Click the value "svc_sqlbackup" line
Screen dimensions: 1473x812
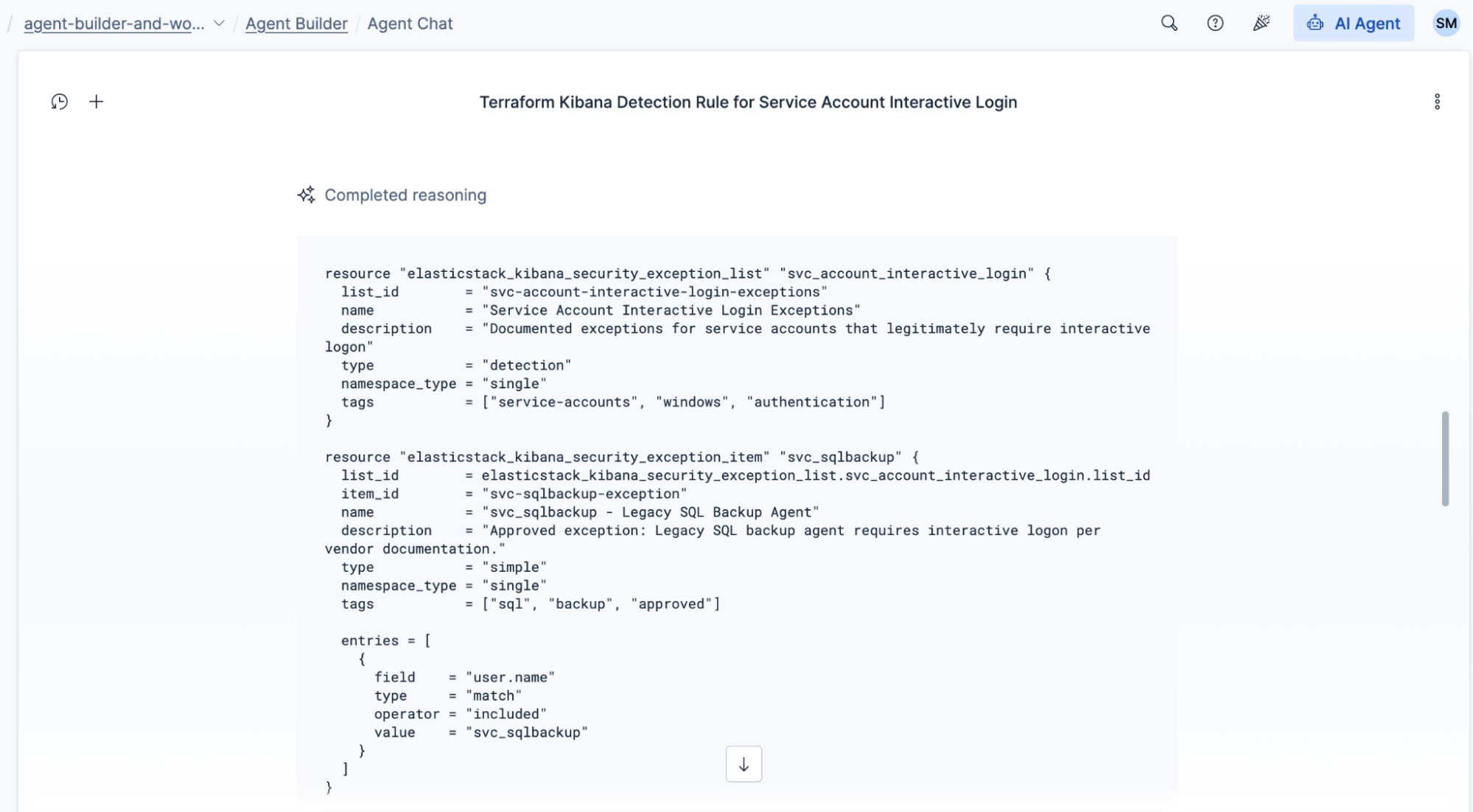[480, 732]
